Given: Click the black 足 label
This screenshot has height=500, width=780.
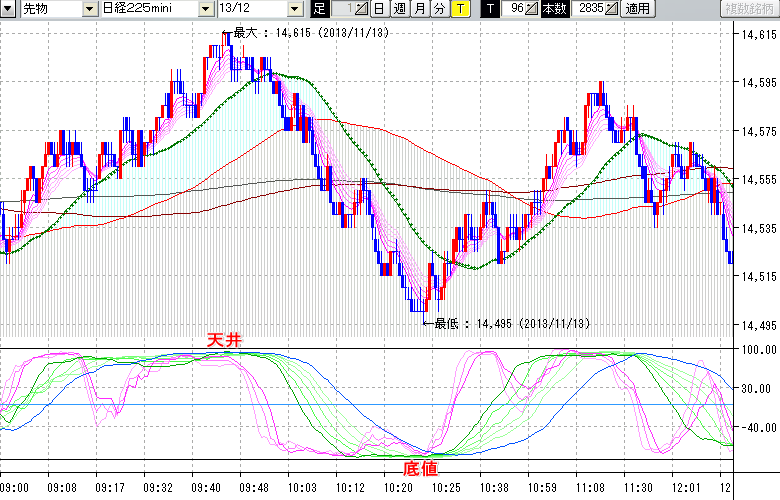Looking at the screenshot, I should coord(319,9).
